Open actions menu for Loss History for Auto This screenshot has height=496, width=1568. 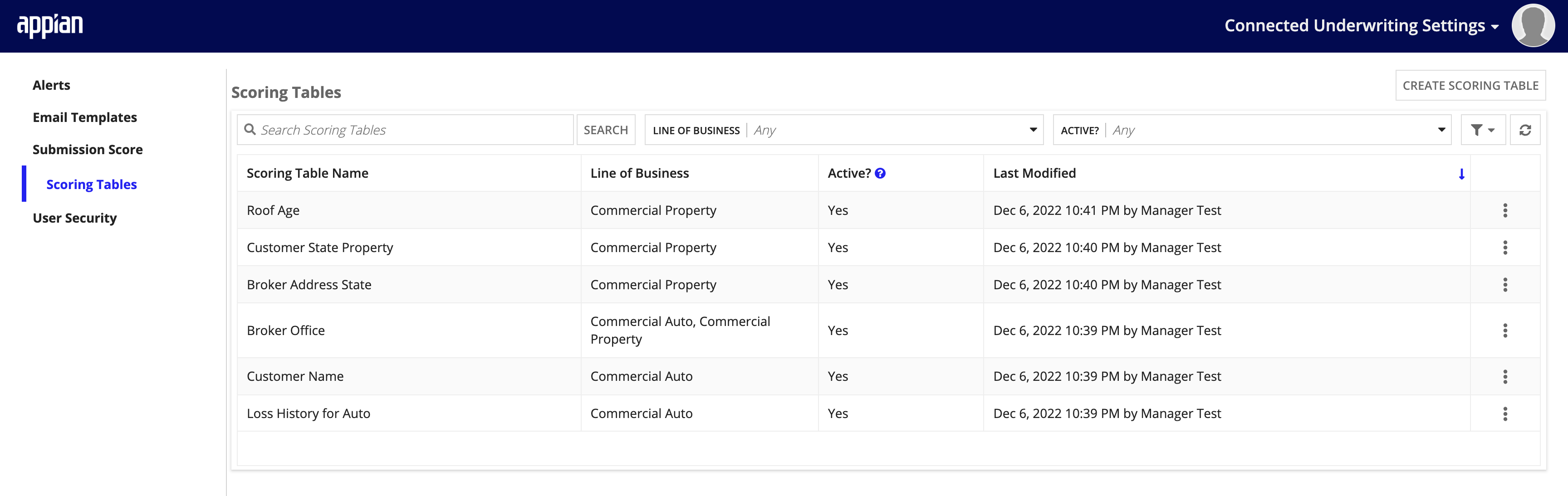(x=1504, y=414)
